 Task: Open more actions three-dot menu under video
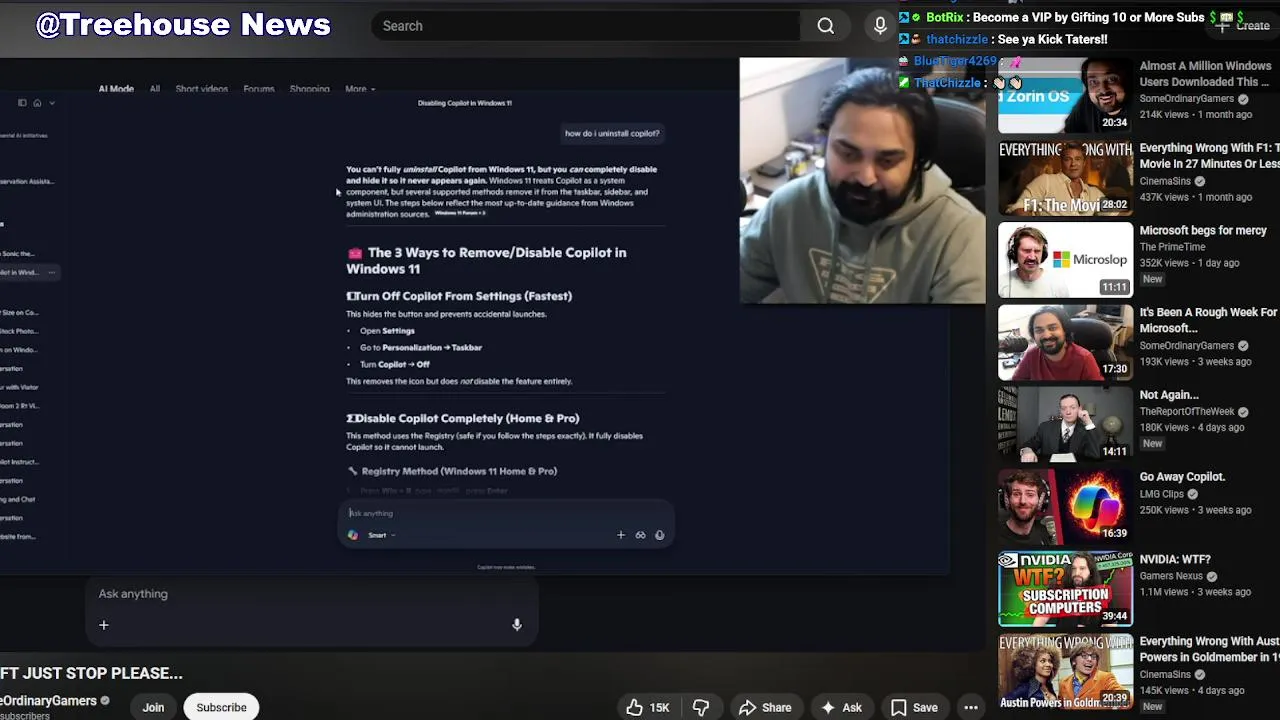click(x=970, y=707)
